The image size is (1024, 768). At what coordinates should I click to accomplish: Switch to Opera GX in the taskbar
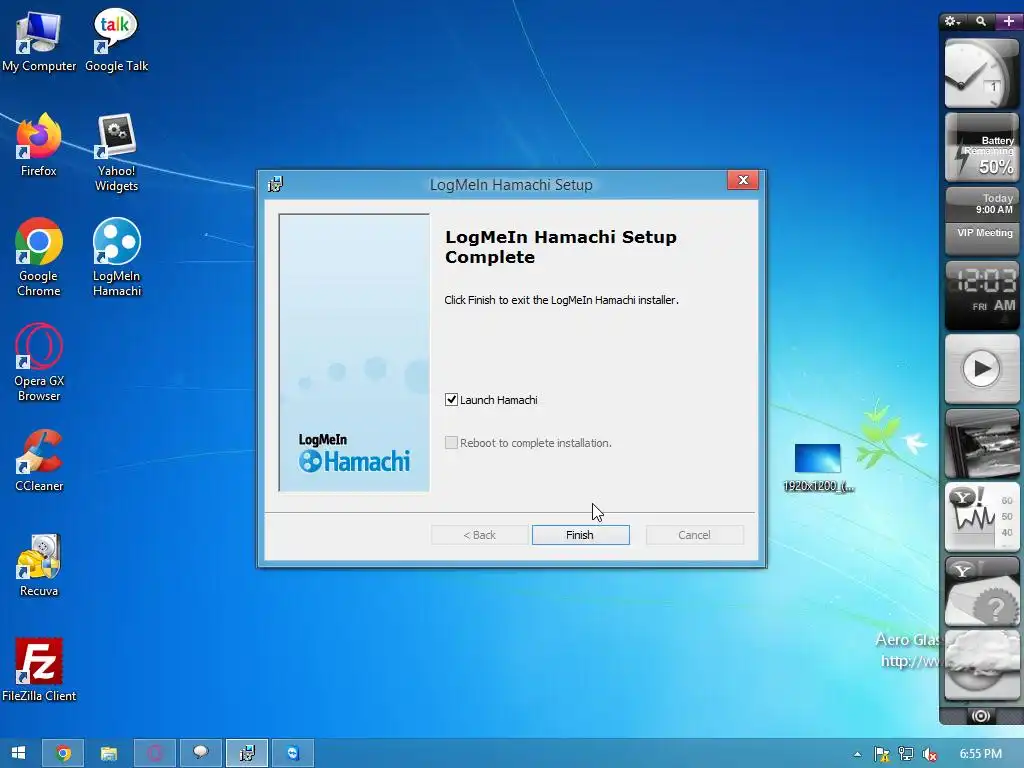point(155,753)
